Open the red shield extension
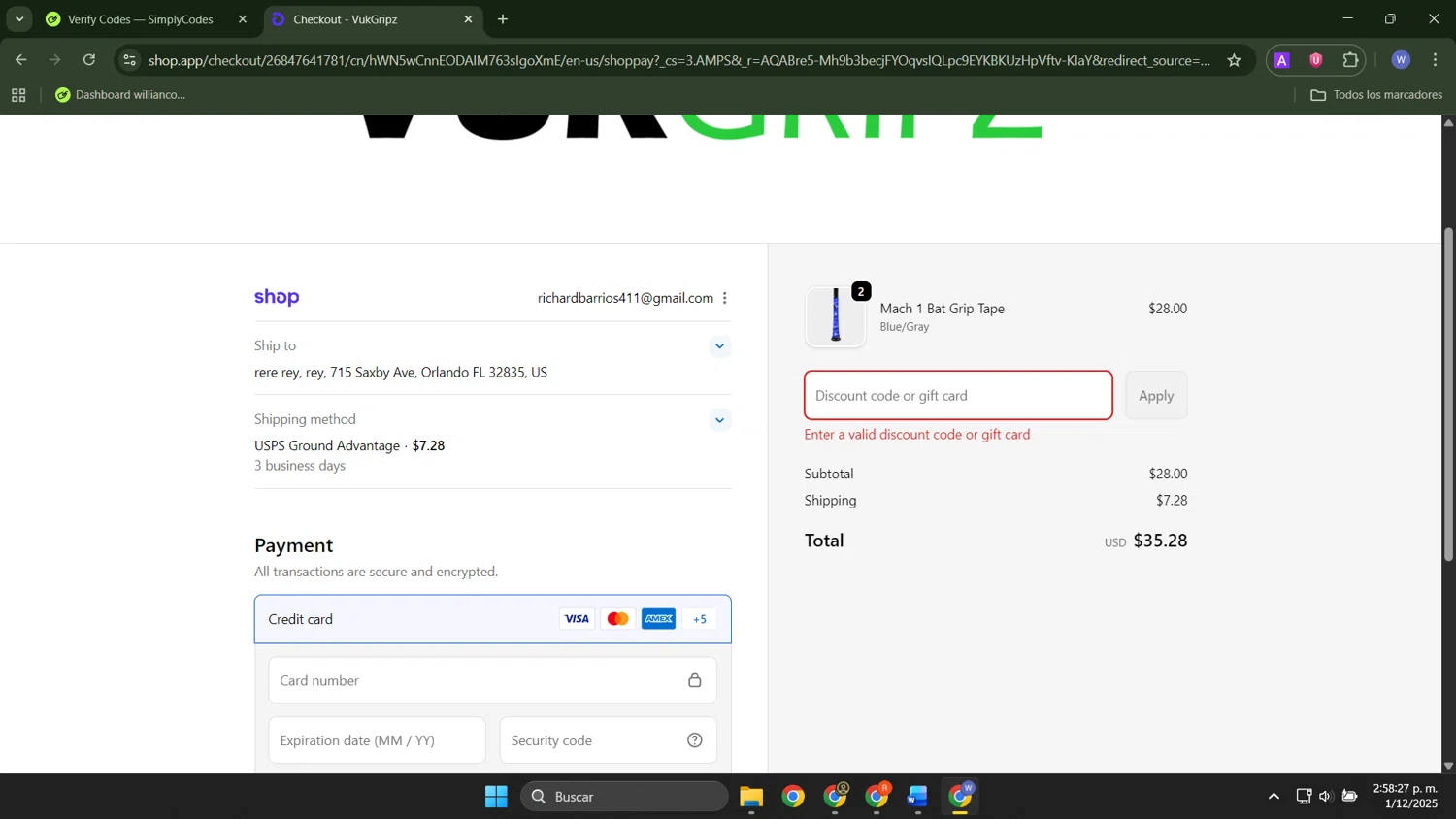The width and height of the screenshot is (1456, 819). [x=1316, y=60]
